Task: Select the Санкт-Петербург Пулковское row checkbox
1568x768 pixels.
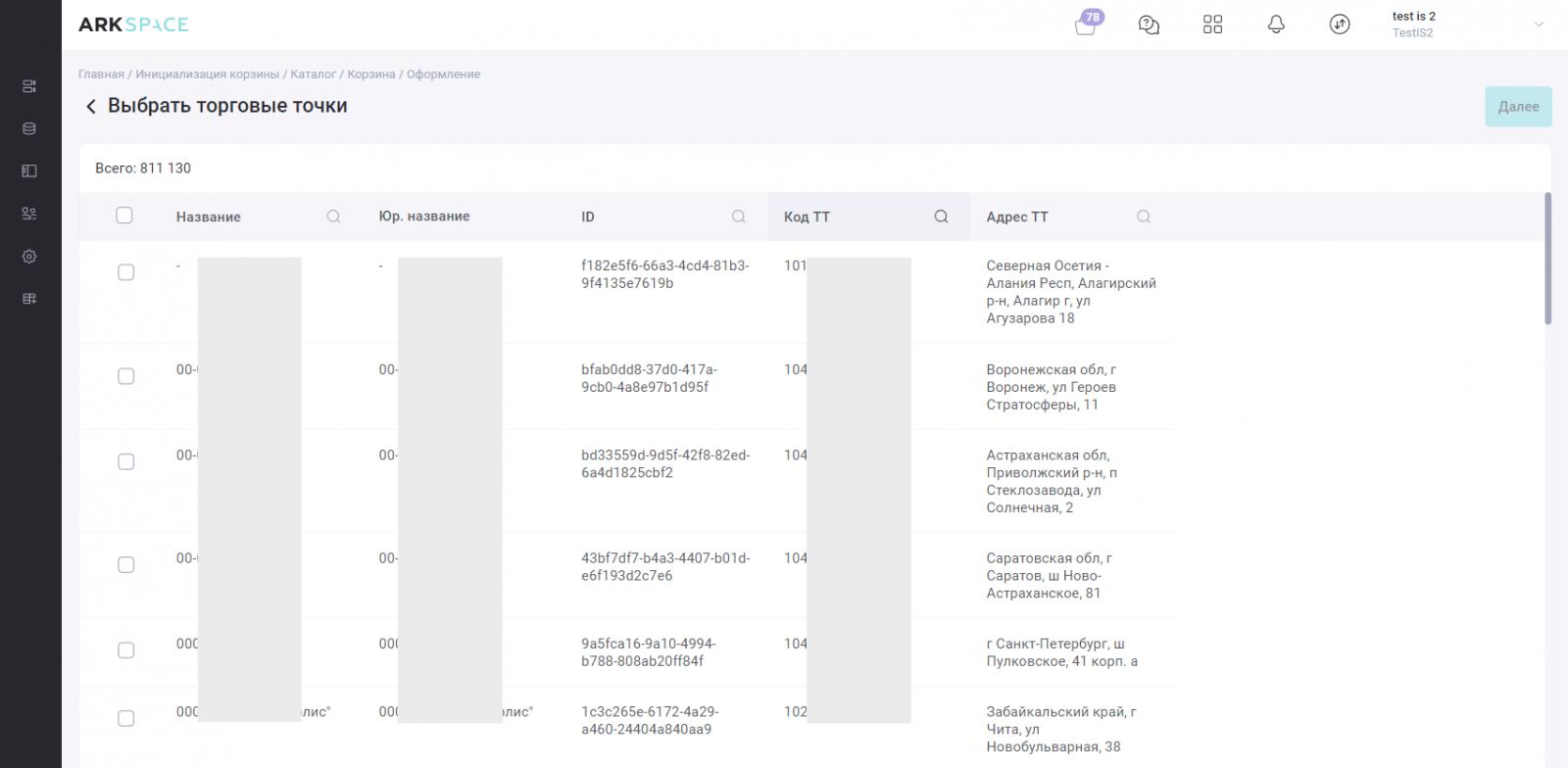Action: tap(125, 650)
